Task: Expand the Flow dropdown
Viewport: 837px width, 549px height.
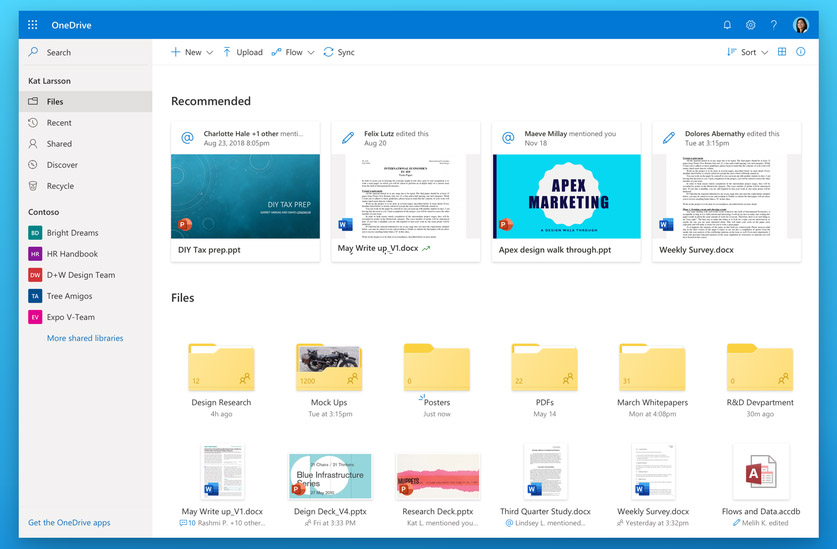Action: [293, 52]
